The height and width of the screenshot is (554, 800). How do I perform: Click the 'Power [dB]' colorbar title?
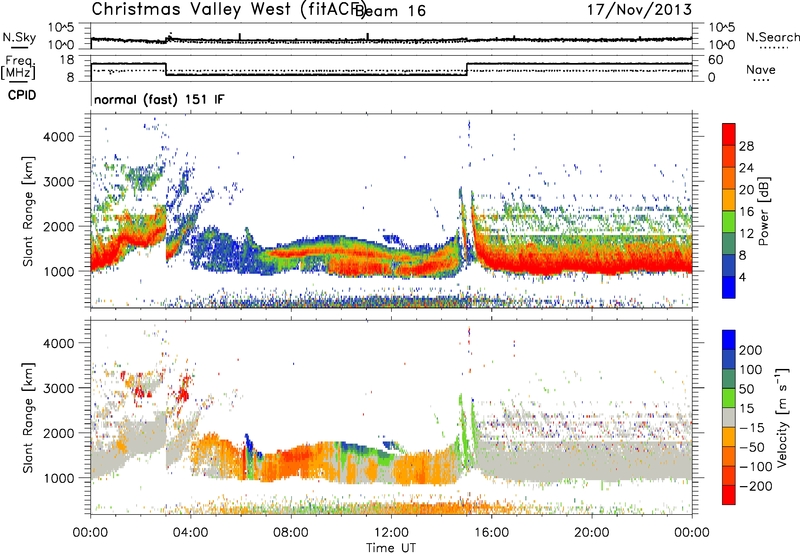[764, 211]
